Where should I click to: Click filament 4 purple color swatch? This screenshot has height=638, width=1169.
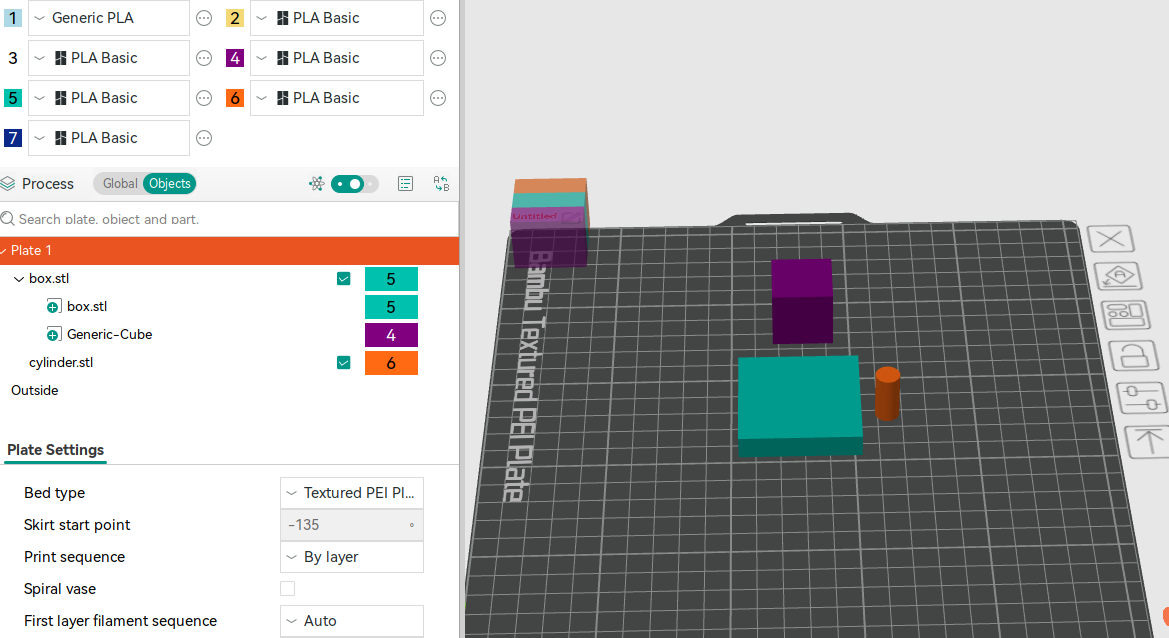tap(235, 58)
